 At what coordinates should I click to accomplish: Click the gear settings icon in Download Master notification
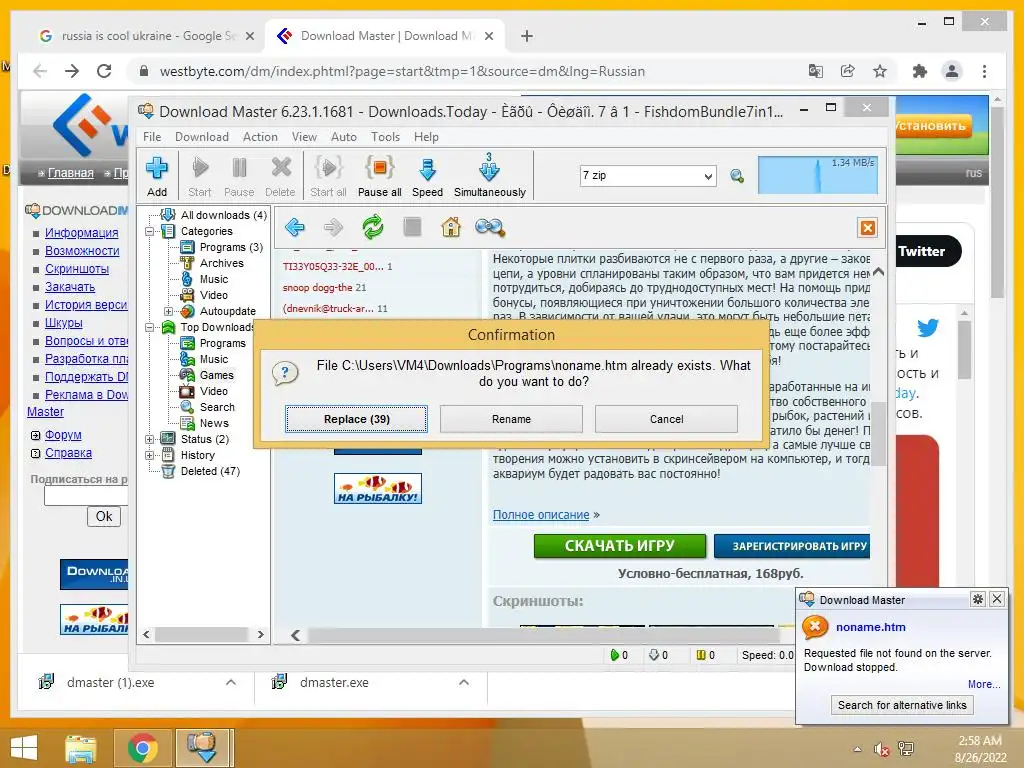978,599
